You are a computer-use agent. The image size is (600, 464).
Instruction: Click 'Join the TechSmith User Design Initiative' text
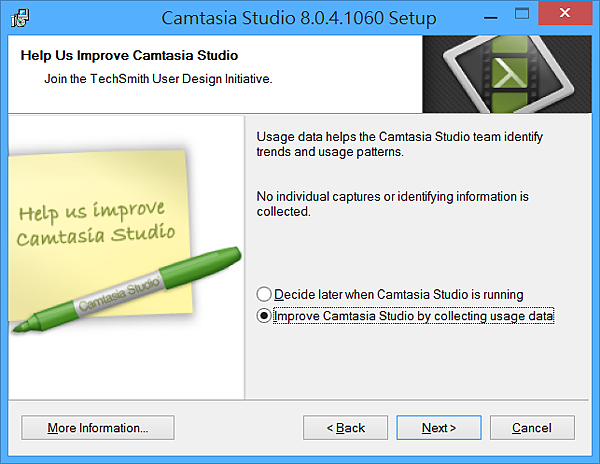tap(158, 79)
